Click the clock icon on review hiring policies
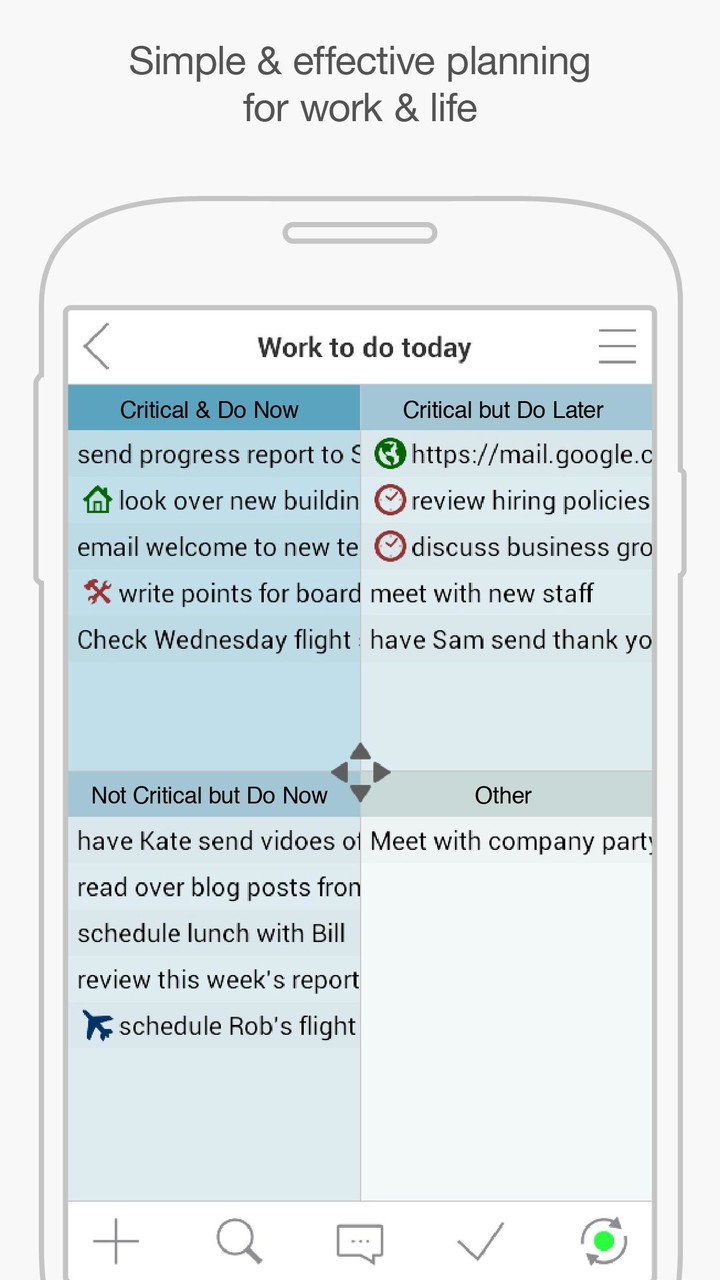 tap(390, 500)
